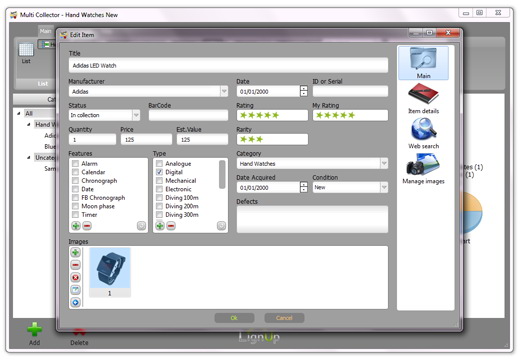Viewport: 522px width, 360px height.
Task: Set the Rarity star rating
Action: click(x=272, y=139)
